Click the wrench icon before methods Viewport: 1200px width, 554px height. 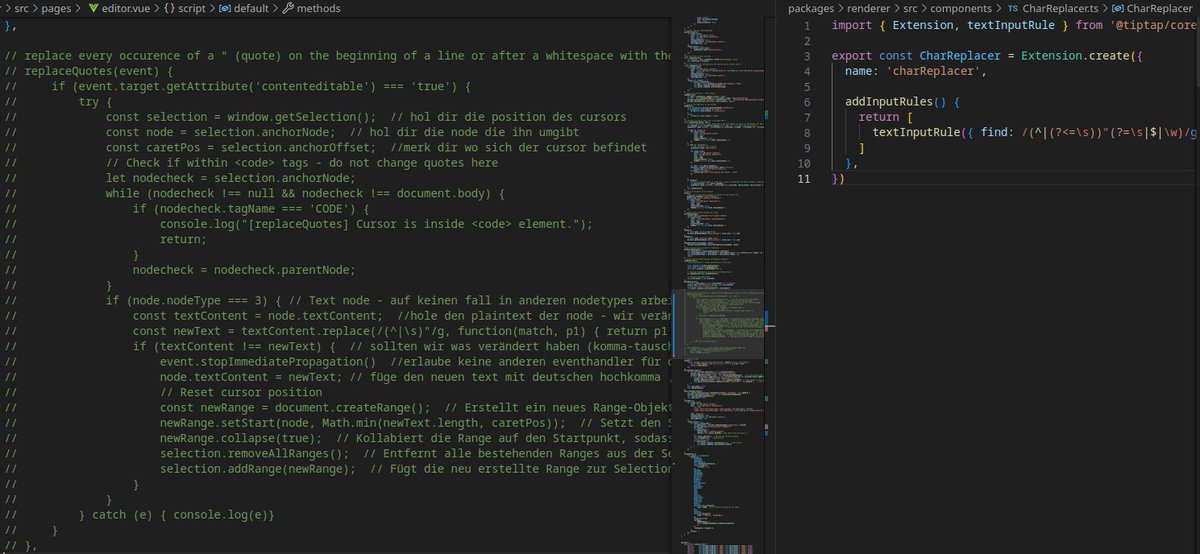(289, 8)
